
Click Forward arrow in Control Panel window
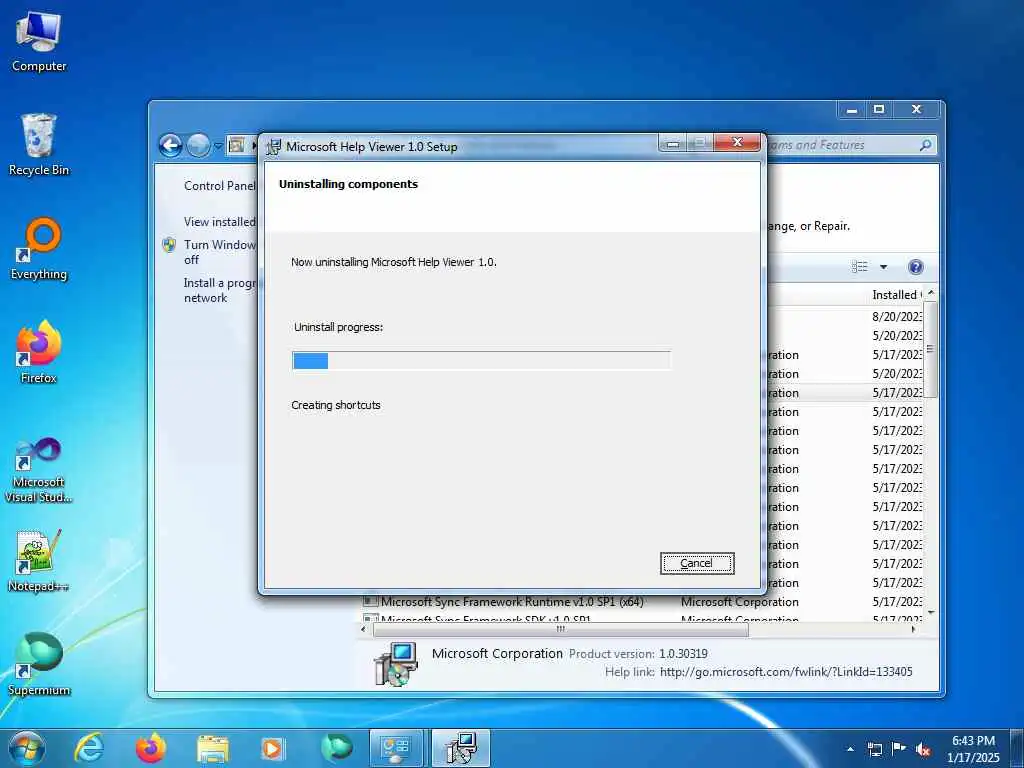coord(199,145)
